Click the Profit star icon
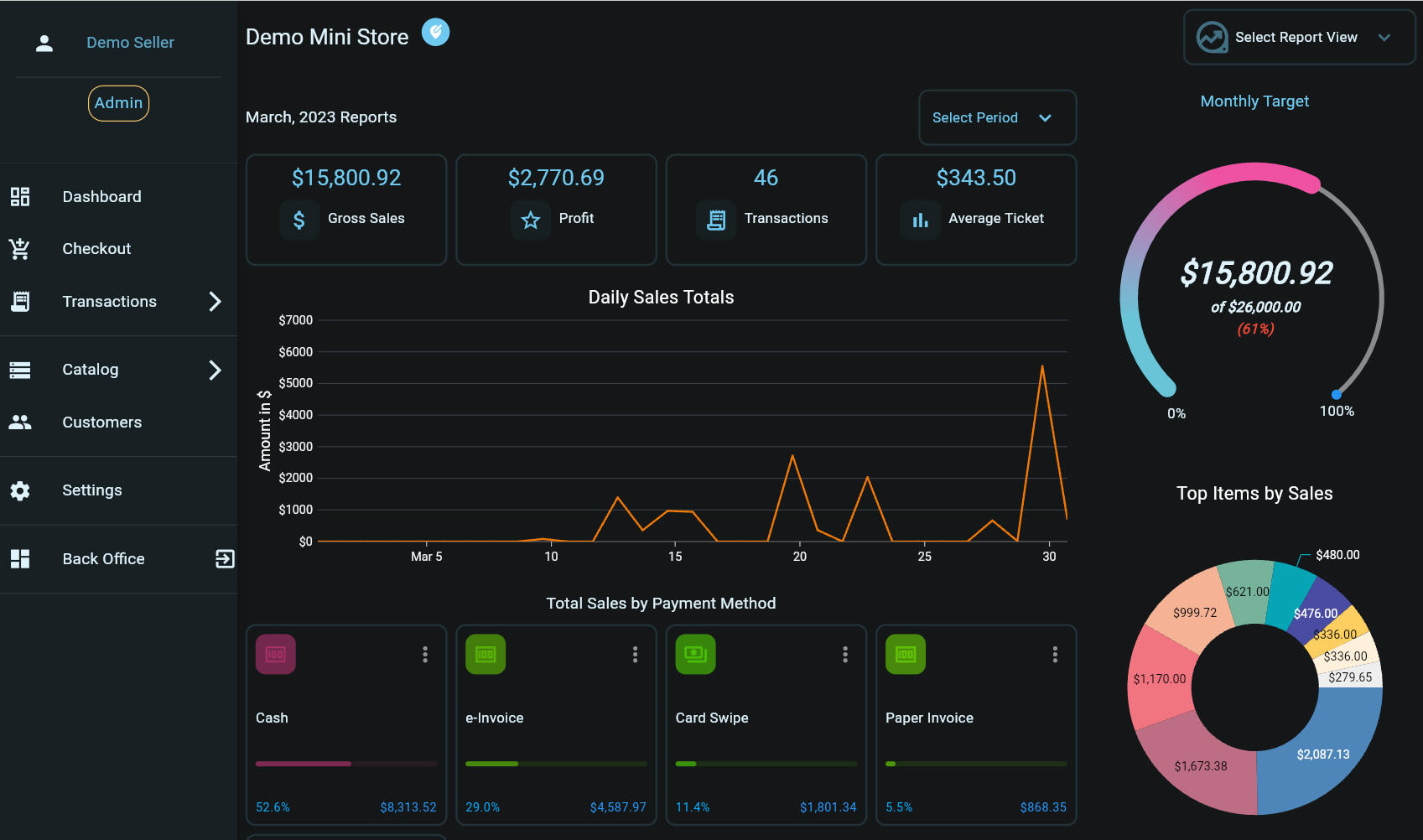 click(x=531, y=220)
